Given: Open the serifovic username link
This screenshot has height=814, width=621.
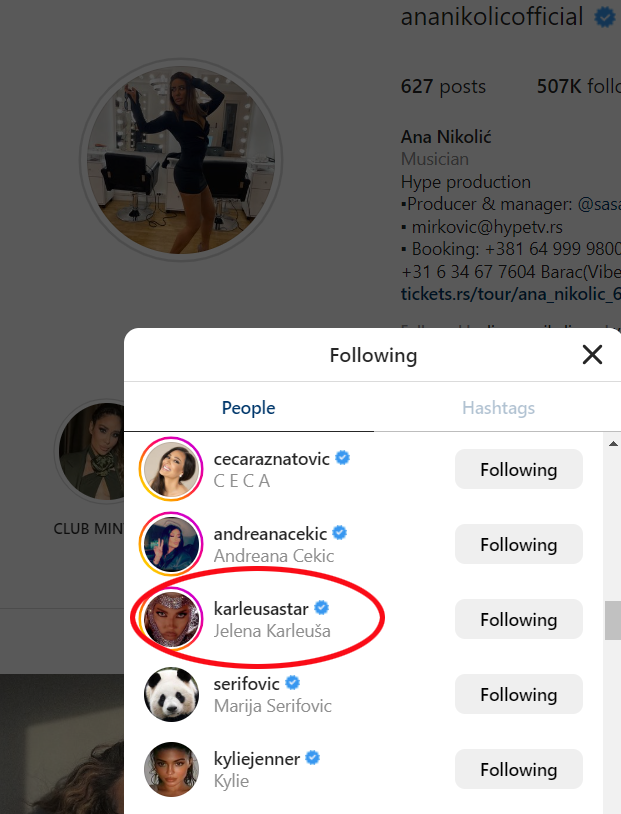Looking at the screenshot, I should pos(248,683).
